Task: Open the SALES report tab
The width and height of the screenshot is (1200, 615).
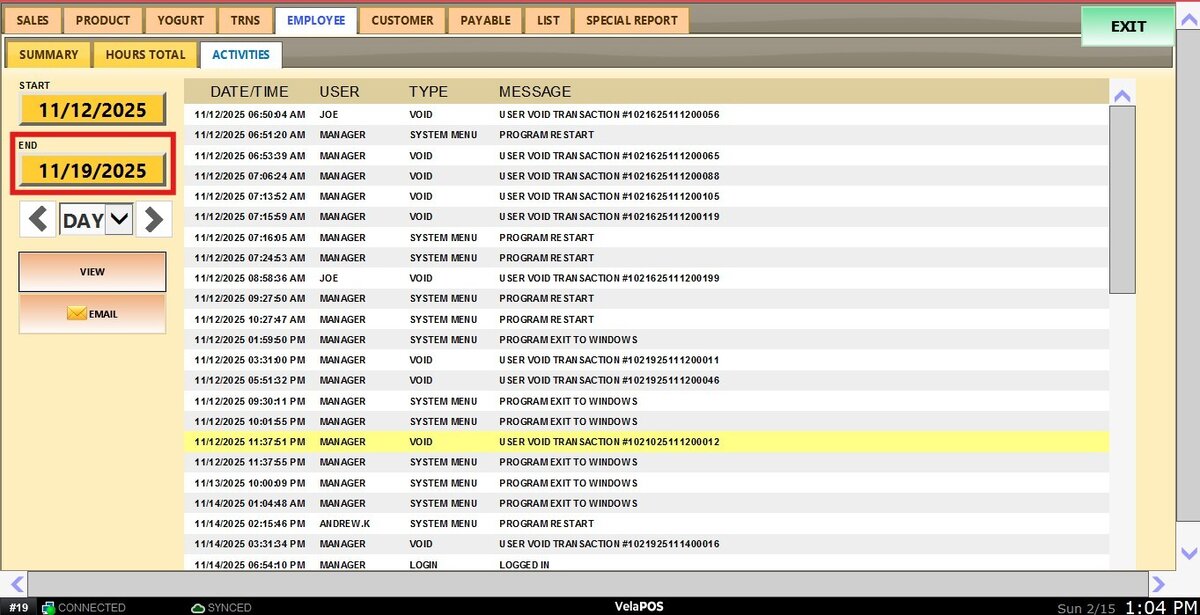Action: 33,20
